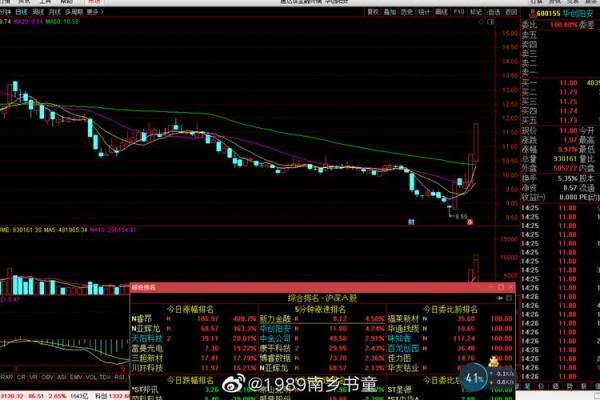Select the 多周期 multi-period tab

pos(74,12)
